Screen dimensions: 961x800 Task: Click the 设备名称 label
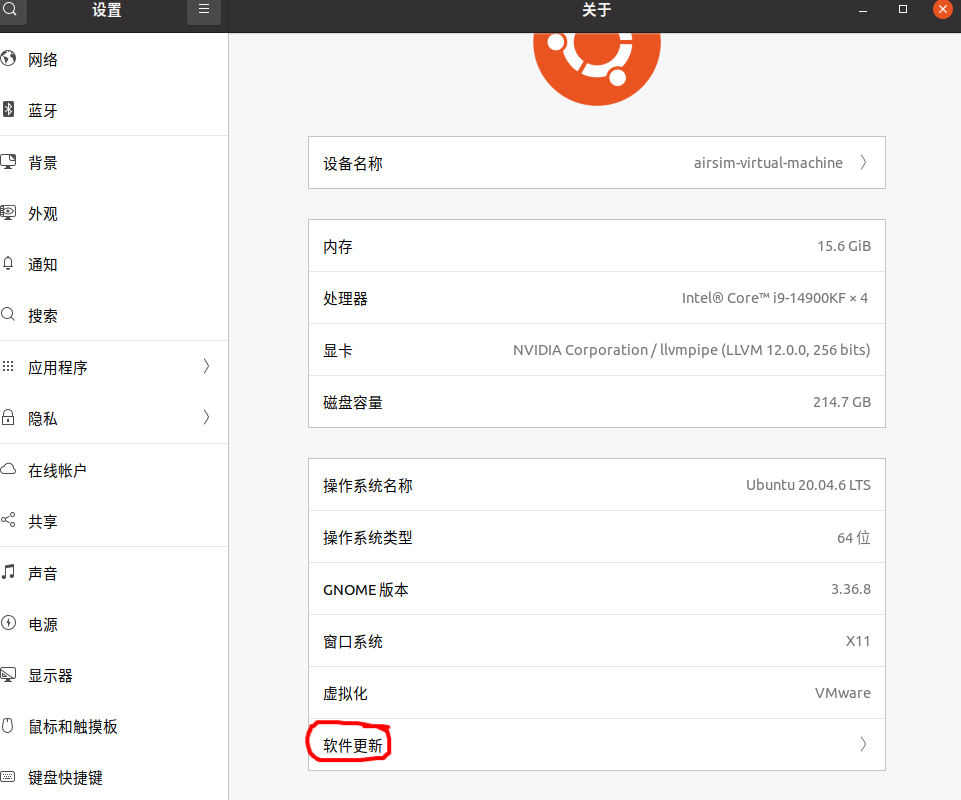coord(353,164)
